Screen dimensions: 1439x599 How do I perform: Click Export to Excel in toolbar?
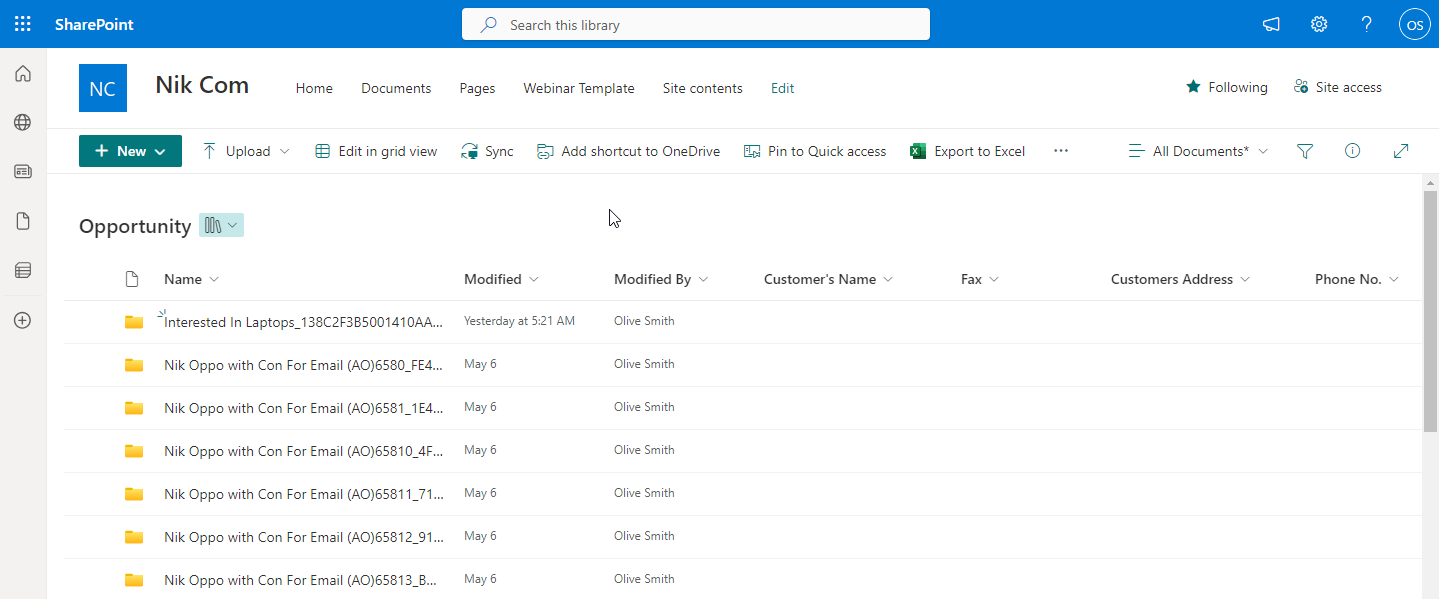(967, 151)
